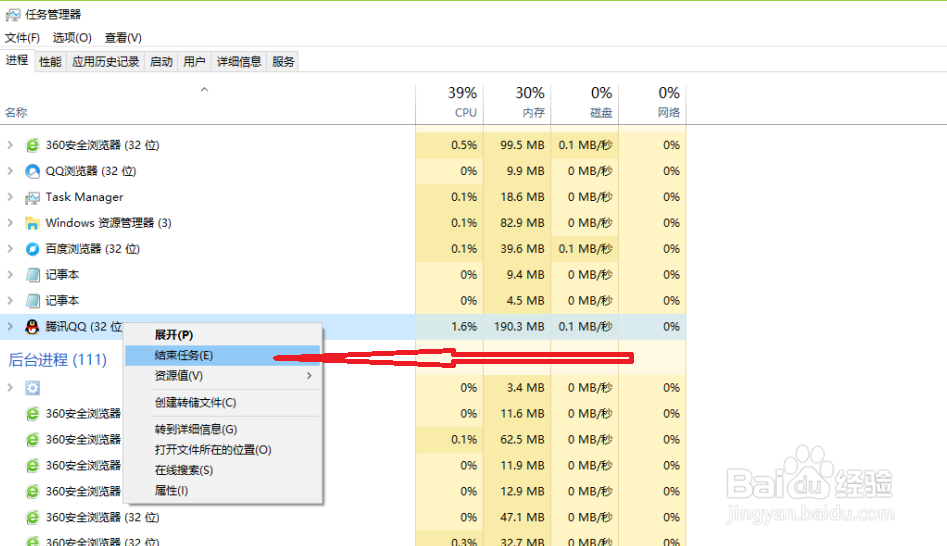Sort processes by the 网络 column

pos(653,104)
